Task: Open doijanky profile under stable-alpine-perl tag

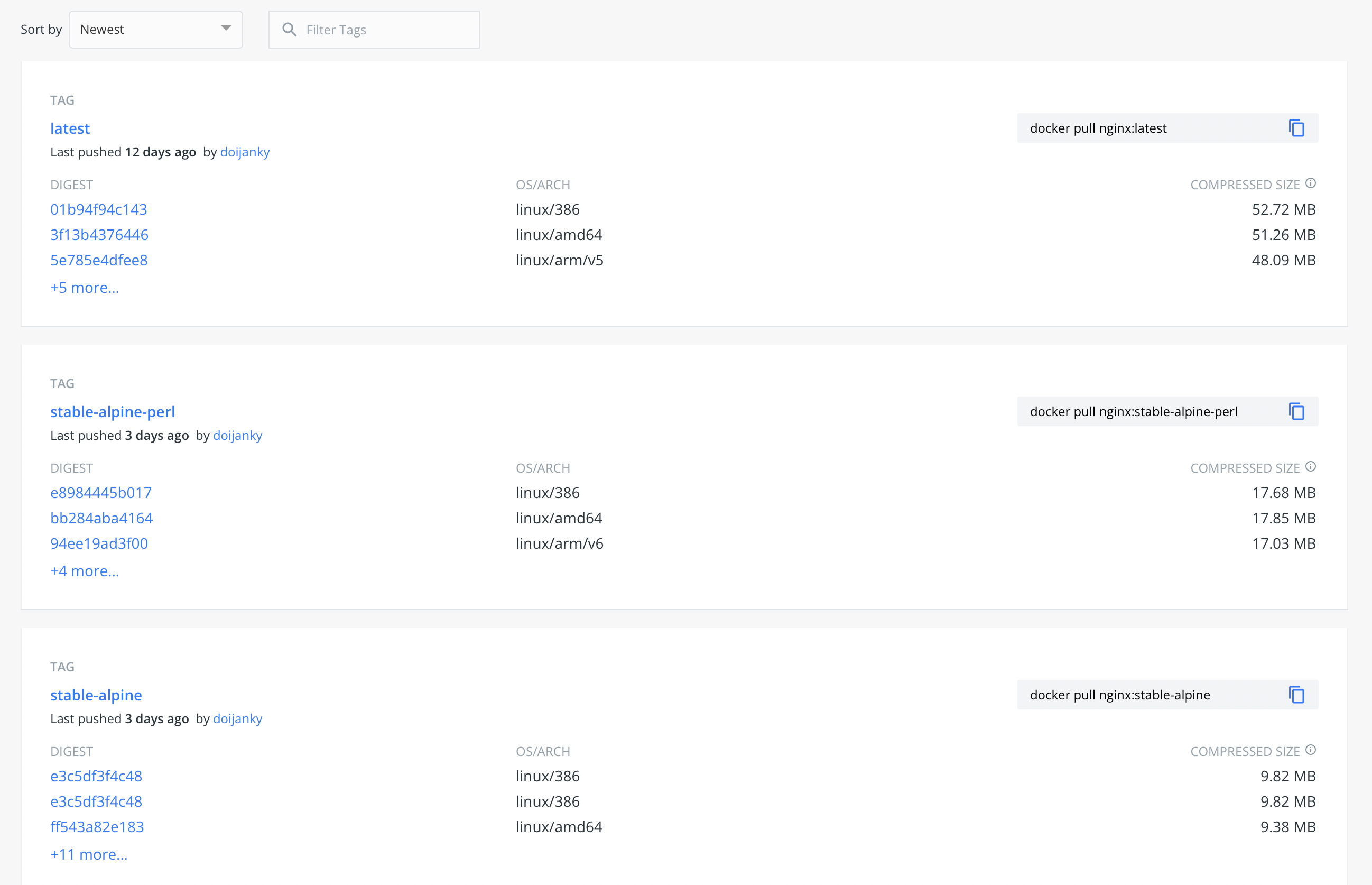Action: 238,435
